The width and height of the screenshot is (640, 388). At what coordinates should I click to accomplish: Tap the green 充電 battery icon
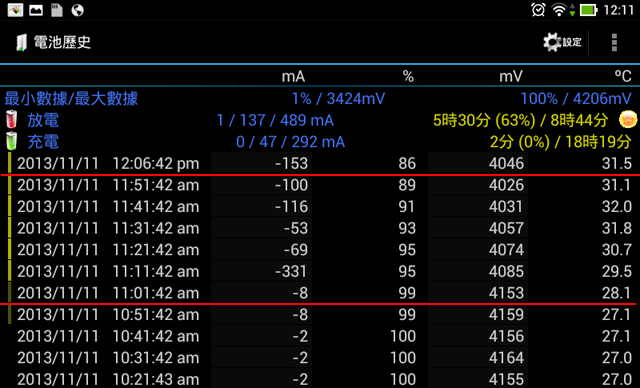coord(11,141)
